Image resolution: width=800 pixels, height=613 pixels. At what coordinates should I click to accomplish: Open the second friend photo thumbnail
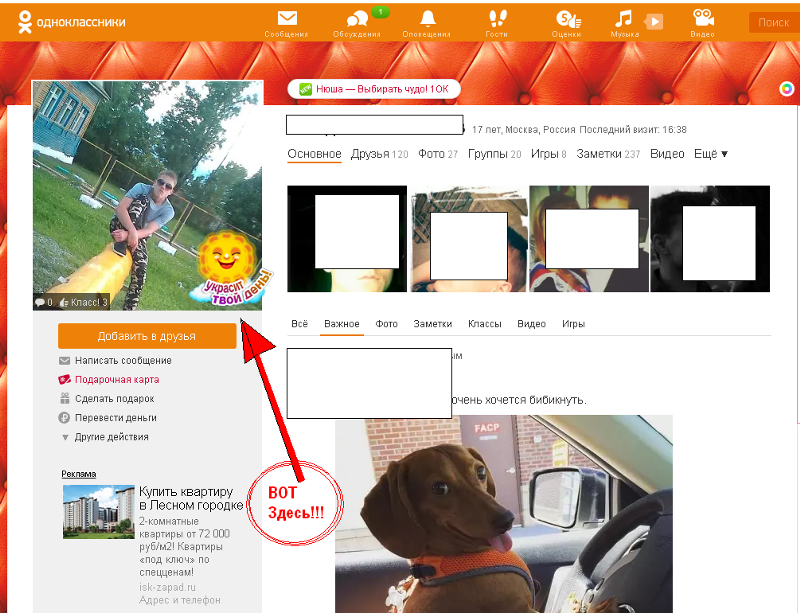point(468,239)
